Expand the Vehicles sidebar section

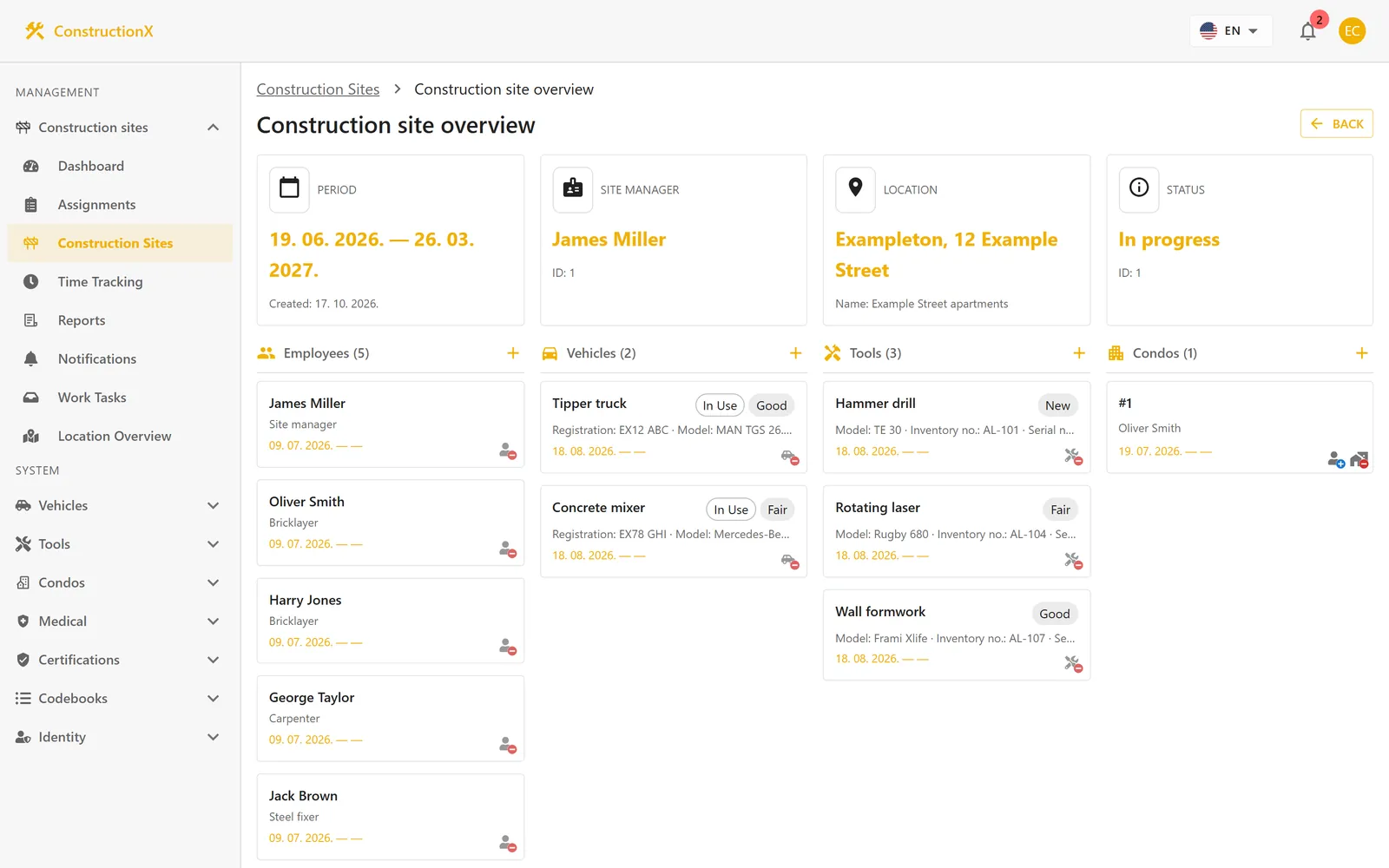(x=117, y=505)
